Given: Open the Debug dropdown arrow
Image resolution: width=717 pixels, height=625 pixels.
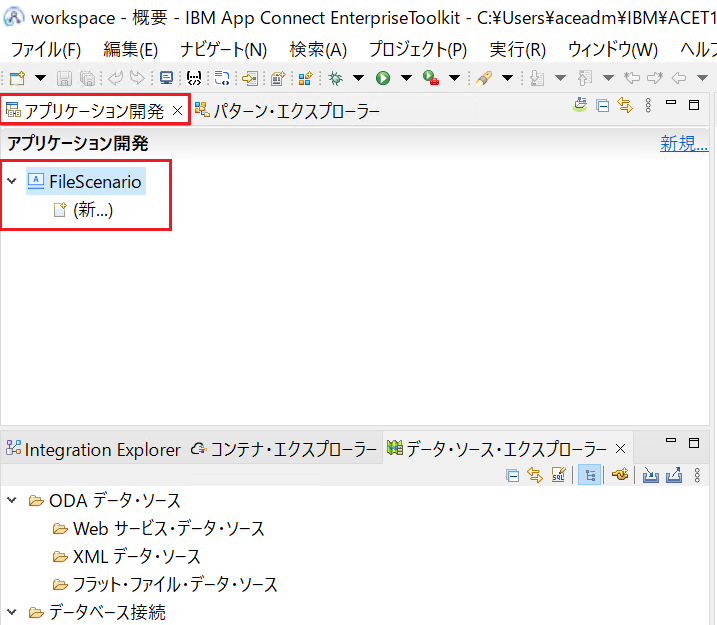Looking at the screenshot, I should tap(358, 78).
